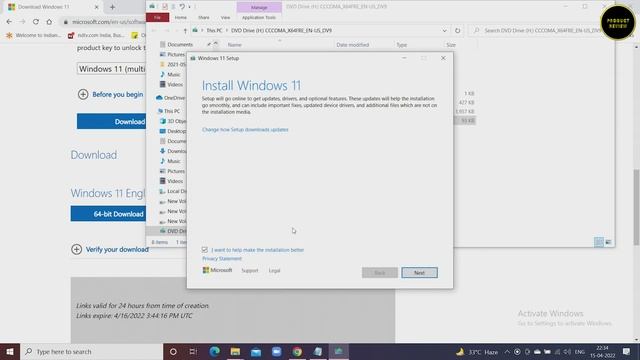
Task: Click the greyed-out Back button in Setup
Action: coord(380,273)
